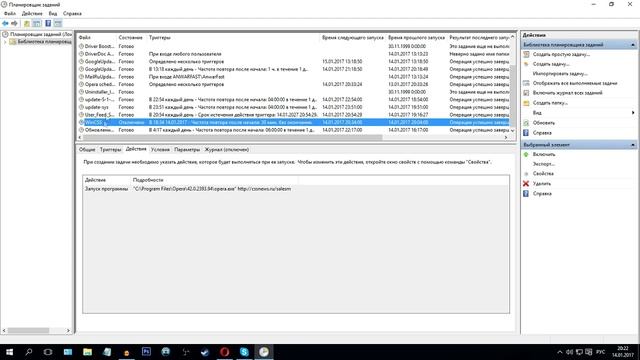Sort by Результат последнего запуска column
This screenshot has height=360, width=640.
pos(478,38)
